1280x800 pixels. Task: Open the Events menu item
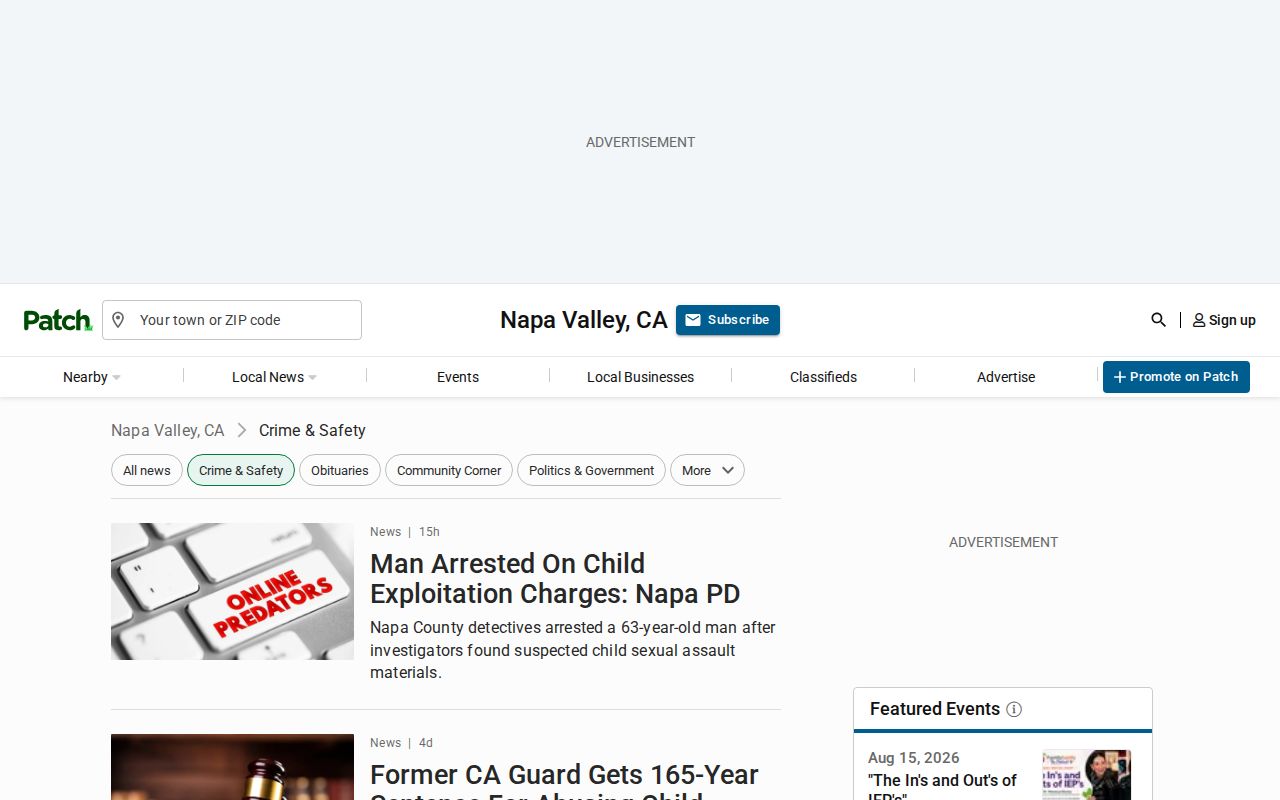coord(458,377)
